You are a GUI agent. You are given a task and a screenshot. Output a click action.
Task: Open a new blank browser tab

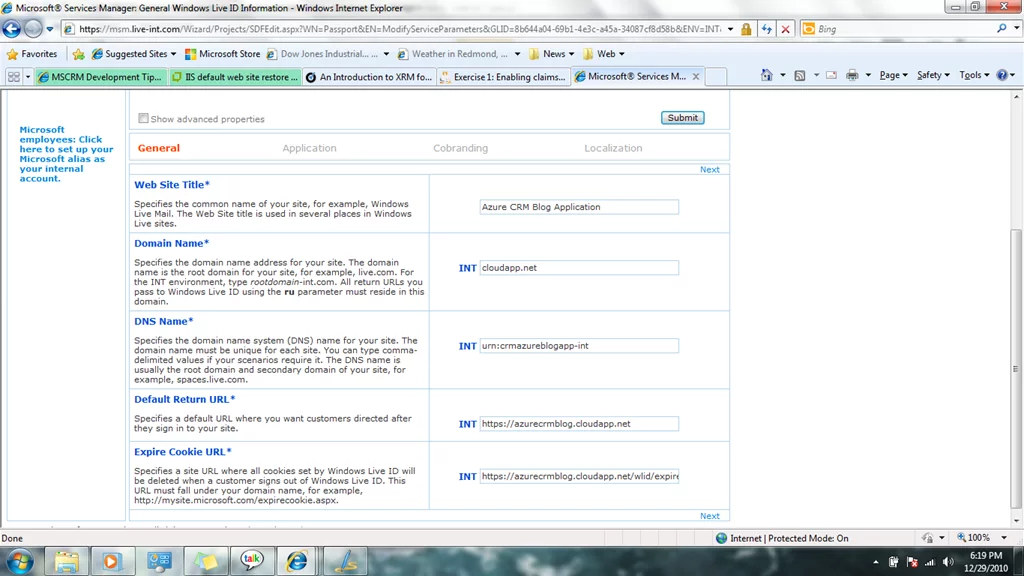pyautogui.click(x=716, y=77)
